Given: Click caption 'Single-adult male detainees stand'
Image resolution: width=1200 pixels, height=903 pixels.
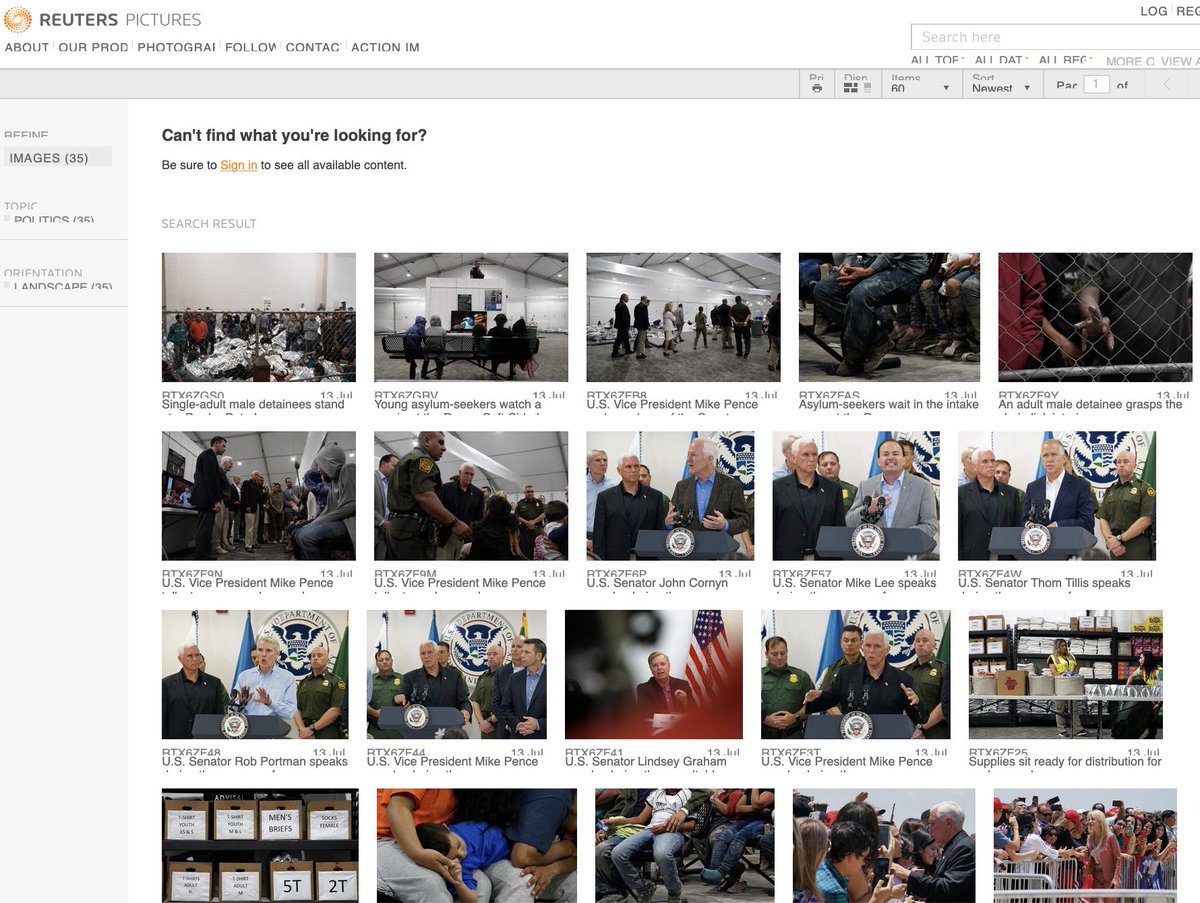Looking at the screenshot, I should click(x=253, y=404).
